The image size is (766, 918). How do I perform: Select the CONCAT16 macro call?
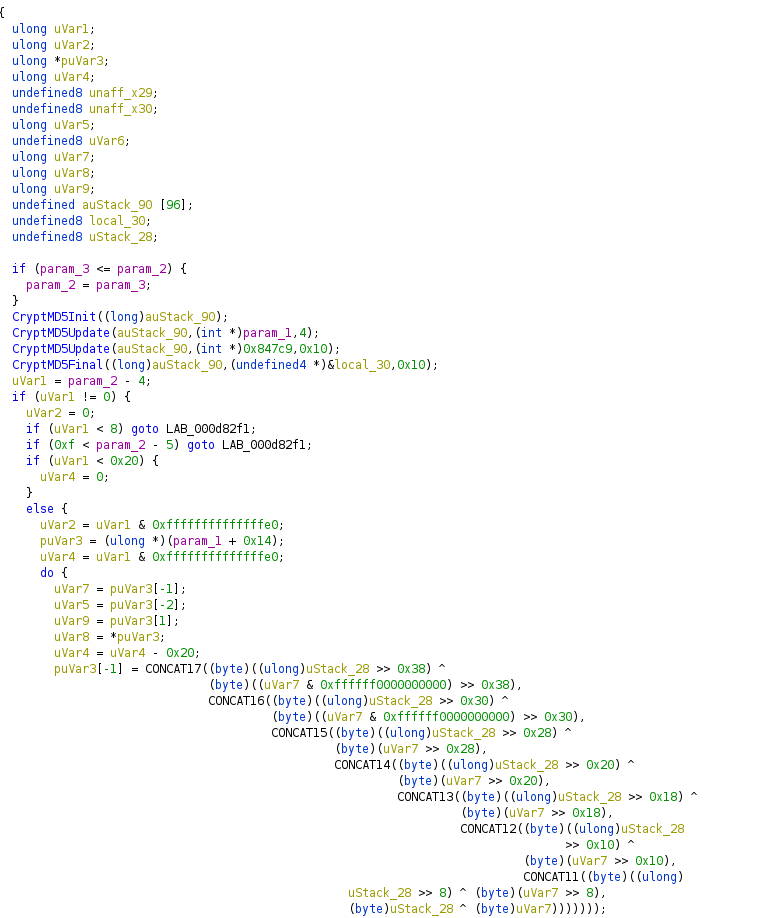point(236,700)
